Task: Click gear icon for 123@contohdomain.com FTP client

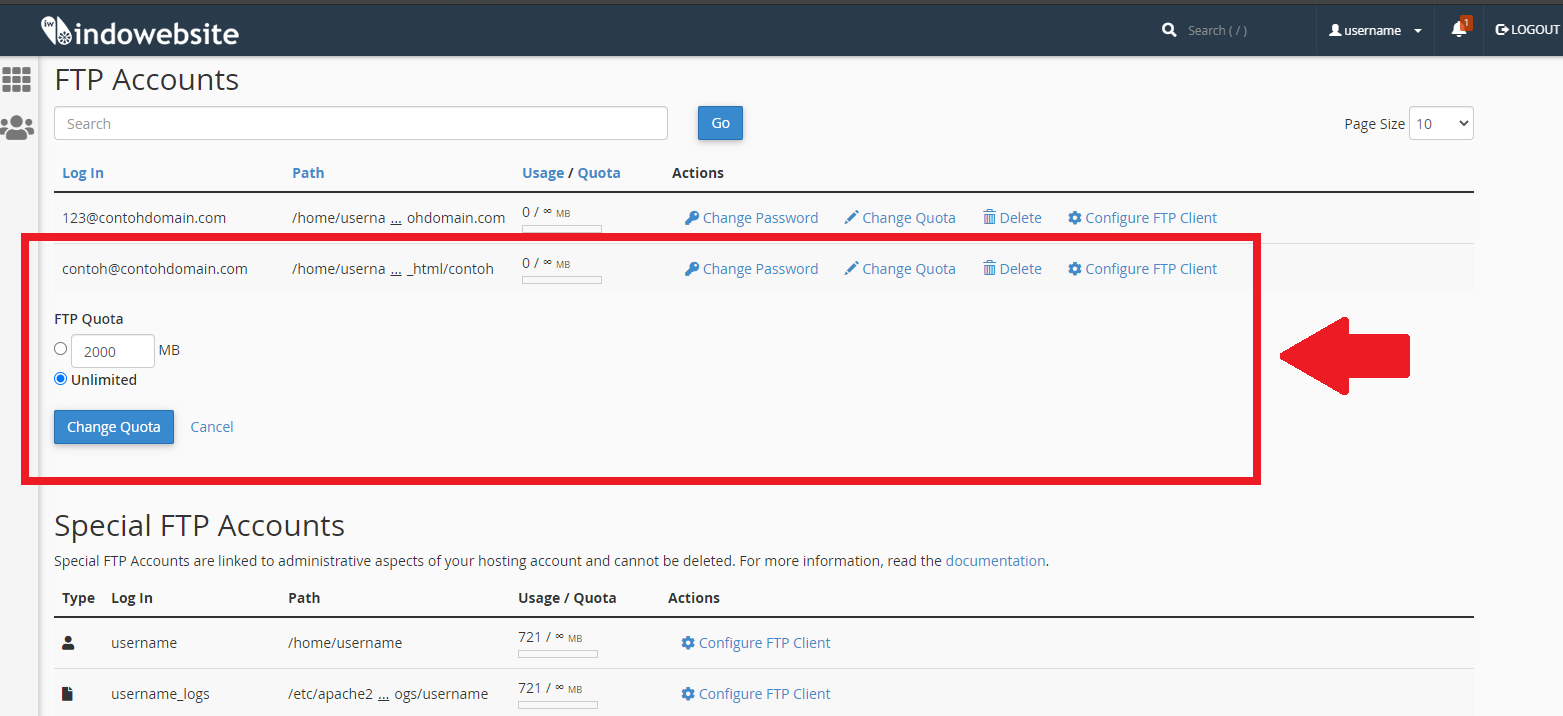Action: [x=1075, y=218]
